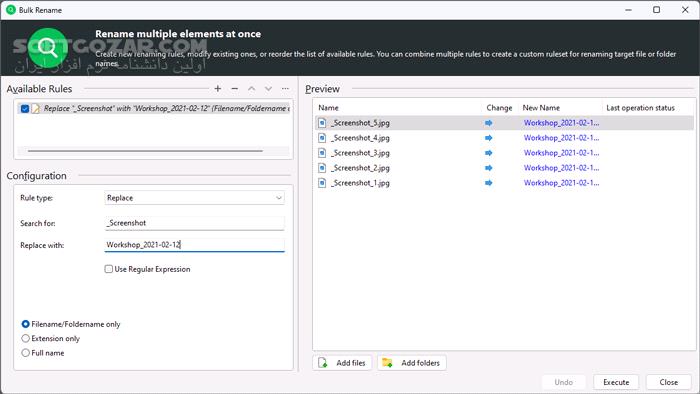Click new name for _Screenshot_1.jpg row
The image size is (700, 394).
[x=561, y=183]
